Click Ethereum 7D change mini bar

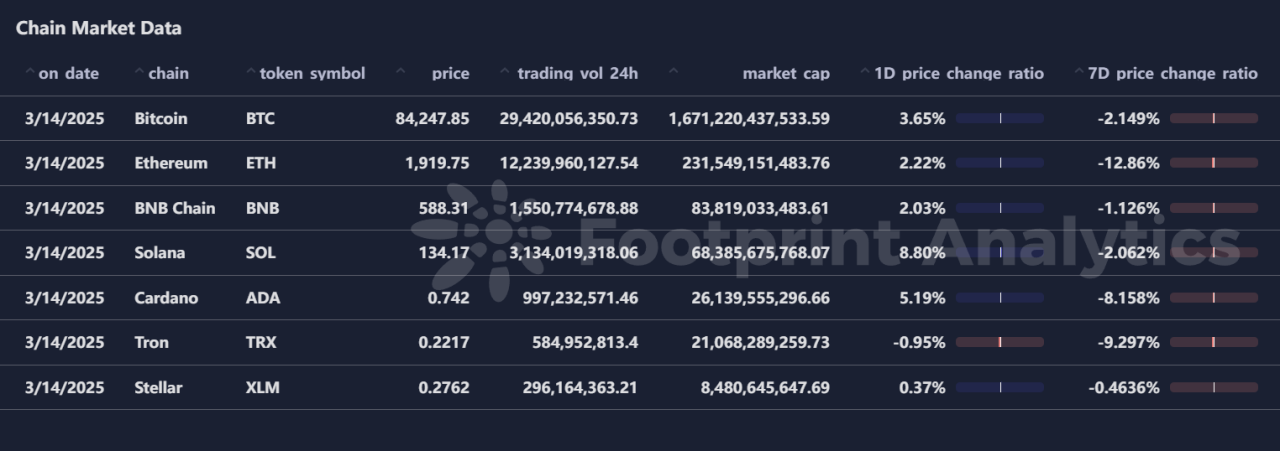1214,163
